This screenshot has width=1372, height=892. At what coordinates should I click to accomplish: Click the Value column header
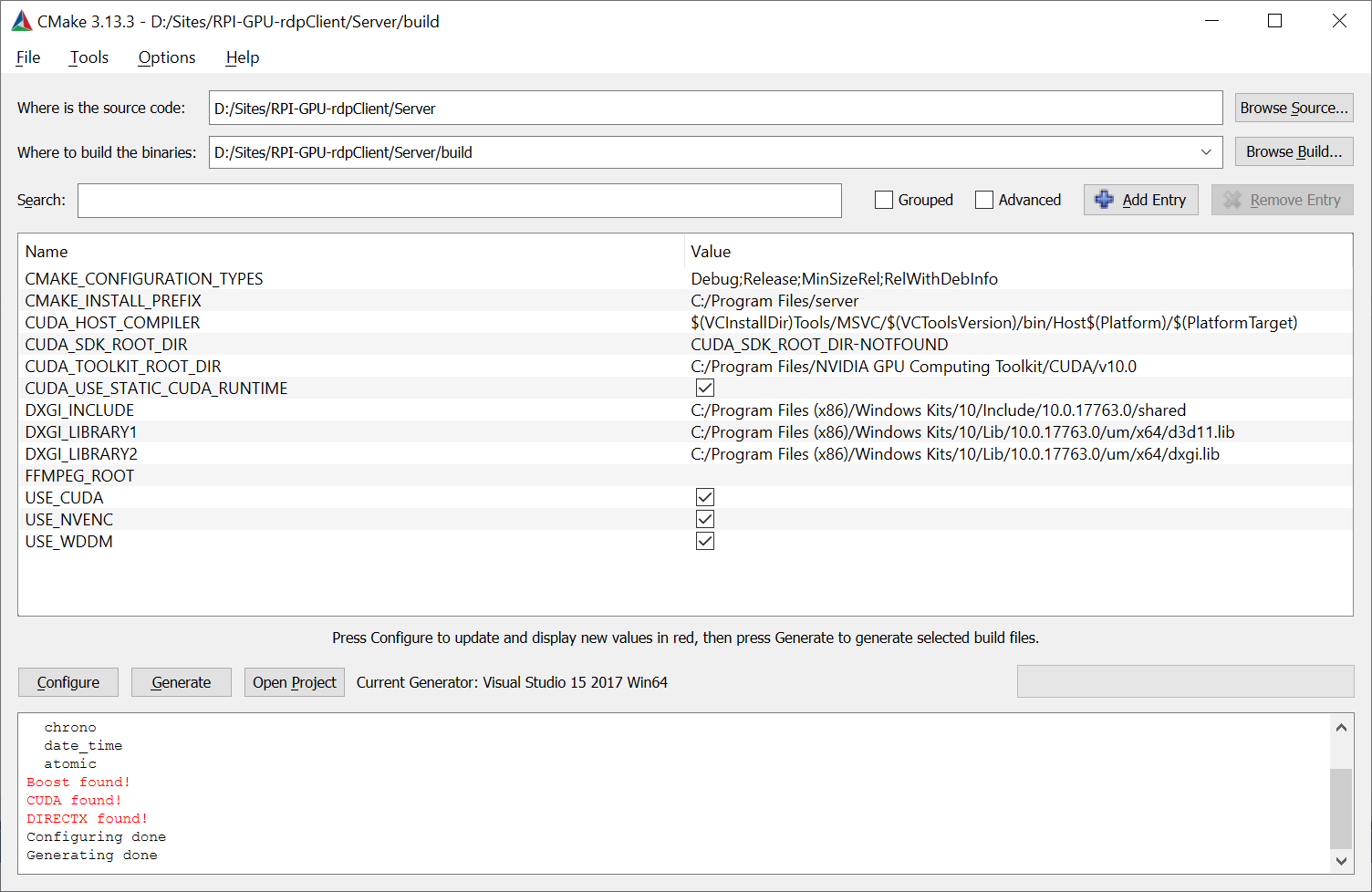pyautogui.click(x=711, y=252)
